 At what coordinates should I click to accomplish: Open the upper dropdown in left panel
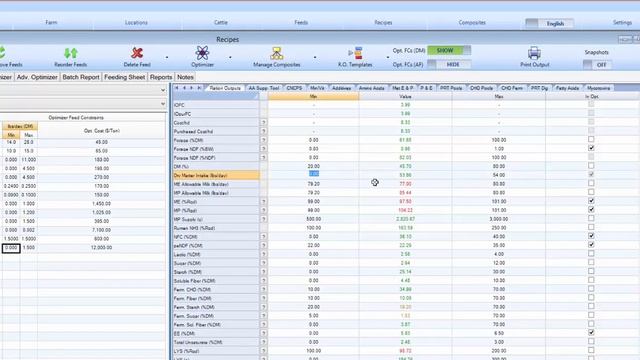163,90
